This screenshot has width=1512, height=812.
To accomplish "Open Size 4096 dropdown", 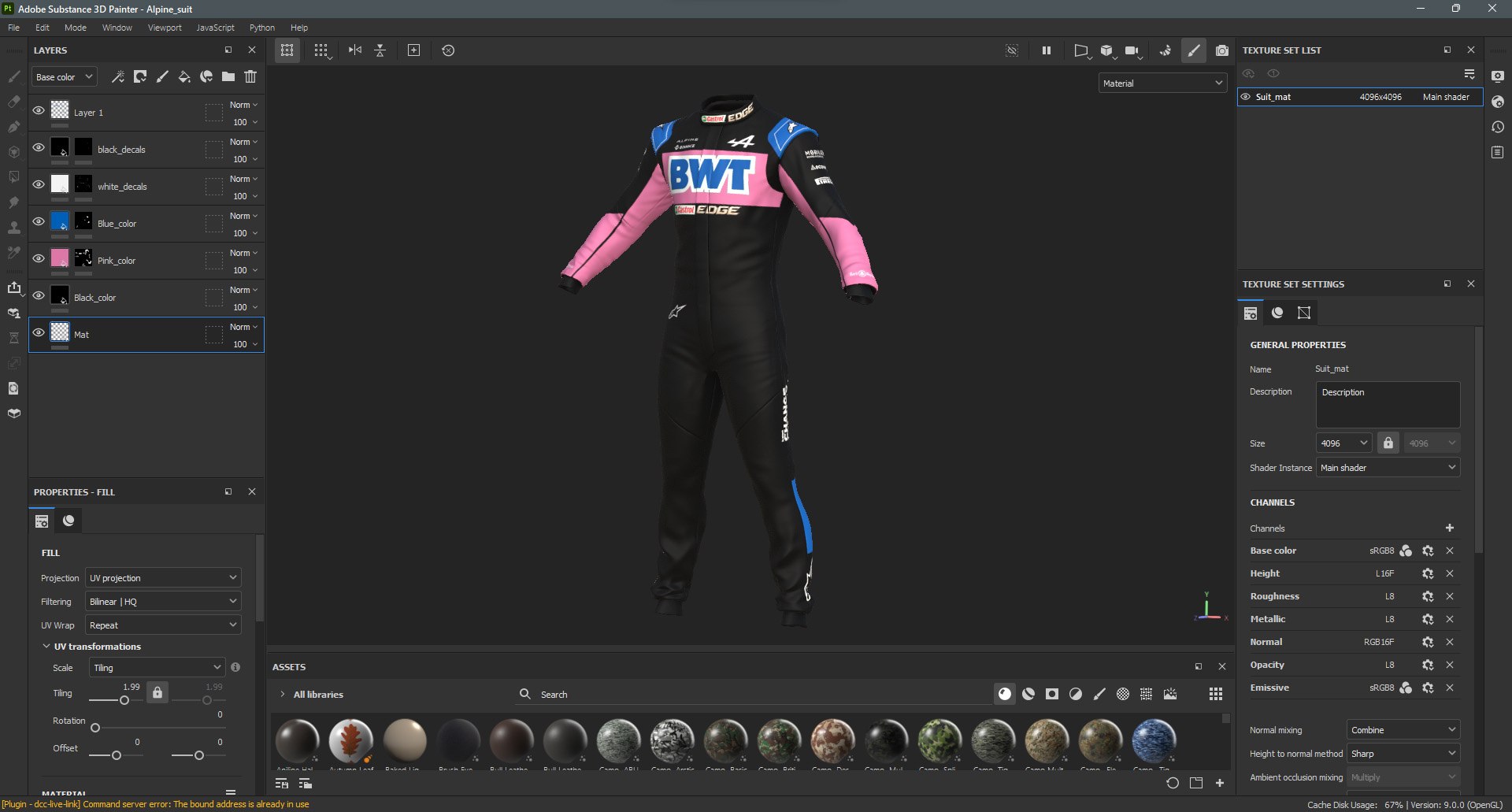I will 1343,443.
